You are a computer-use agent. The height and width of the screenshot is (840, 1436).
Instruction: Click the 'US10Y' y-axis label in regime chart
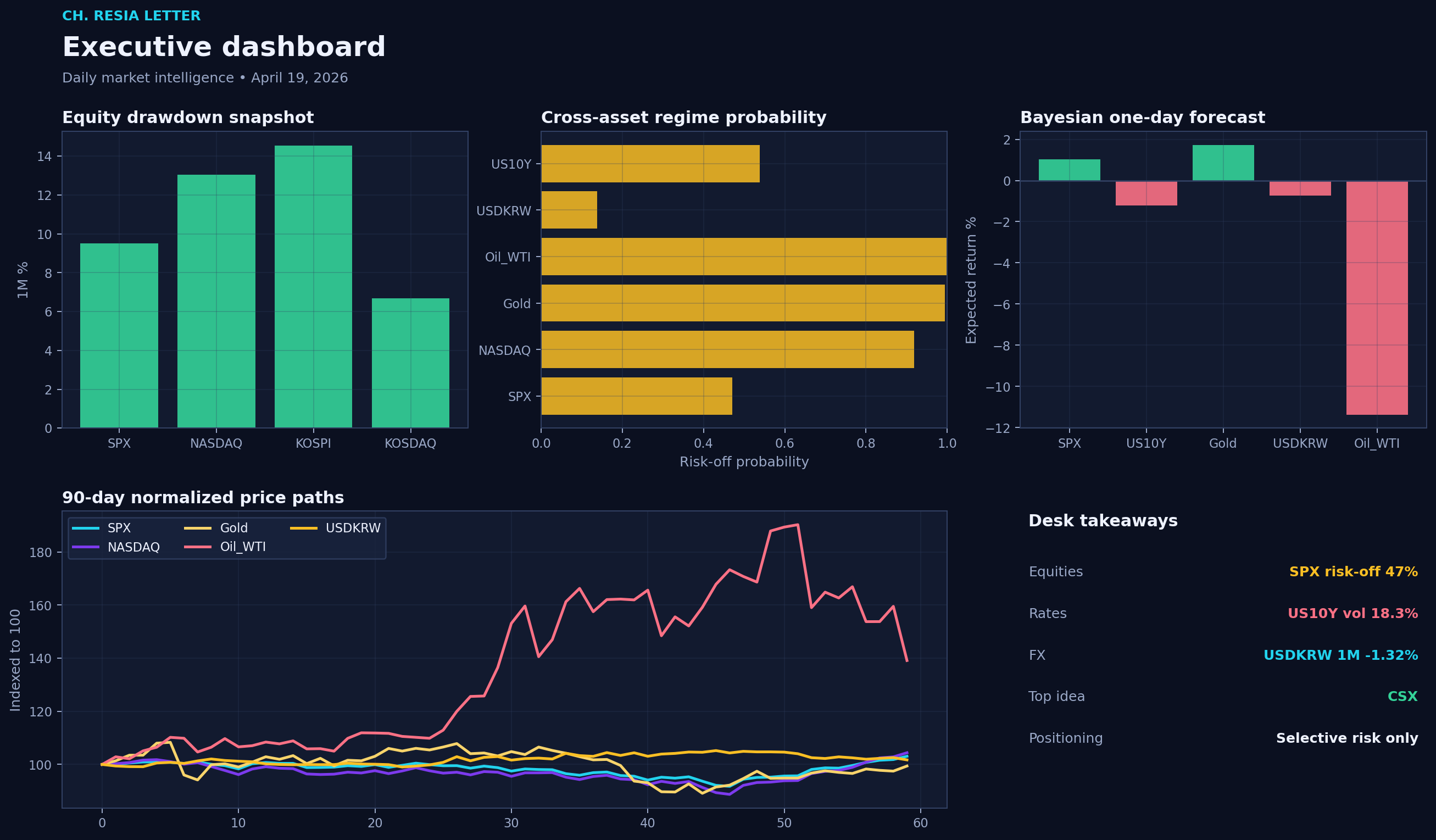tap(511, 164)
